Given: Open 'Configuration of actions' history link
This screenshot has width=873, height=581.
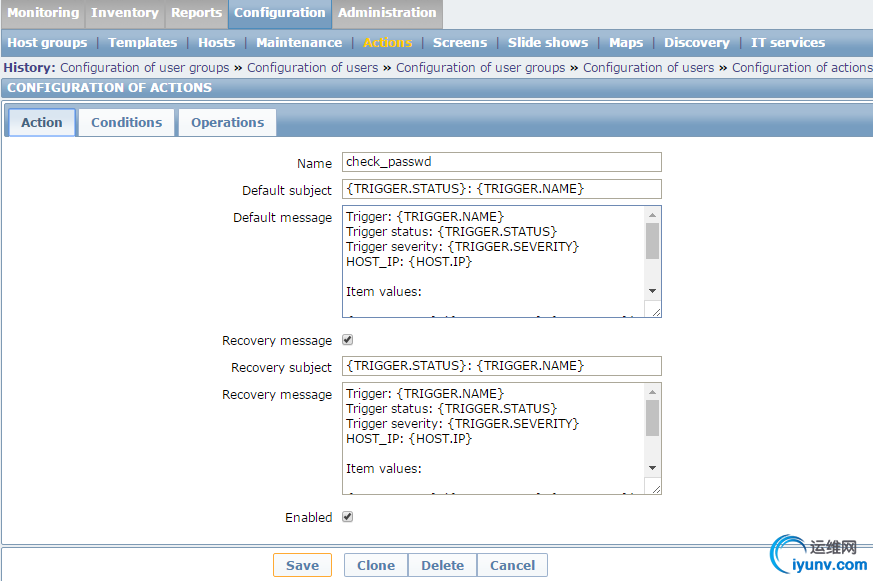Looking at the screenshot, I should [x=802, y=68].
